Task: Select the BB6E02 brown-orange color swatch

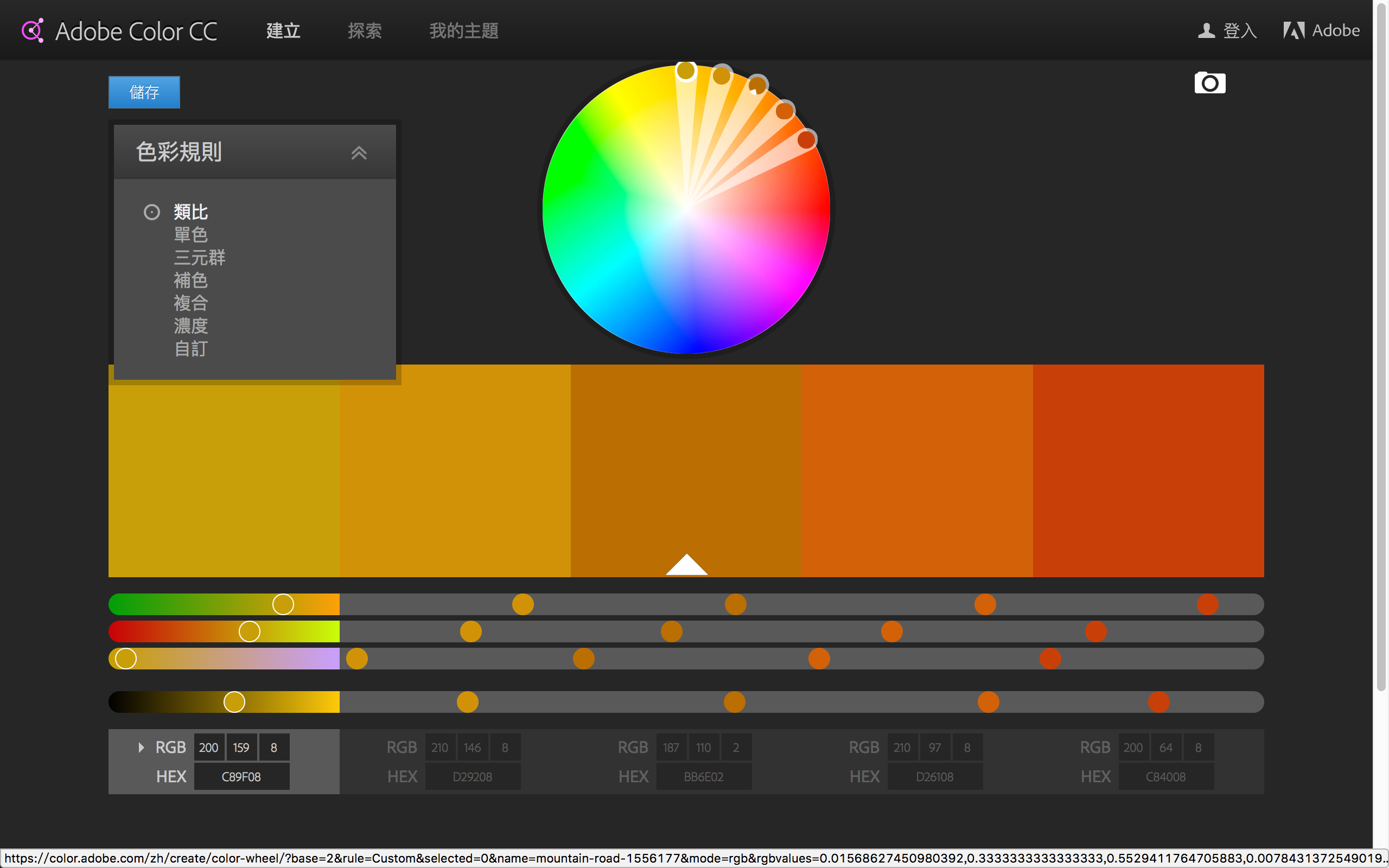Action: pos(686,471)
